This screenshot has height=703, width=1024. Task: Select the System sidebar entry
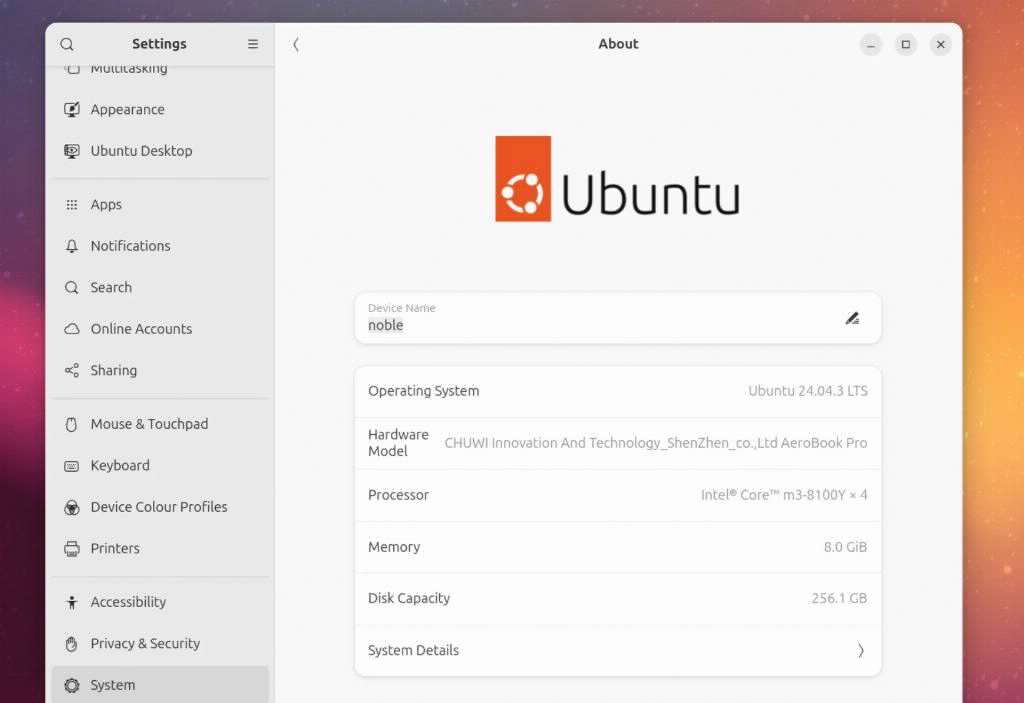pos(160,685)
